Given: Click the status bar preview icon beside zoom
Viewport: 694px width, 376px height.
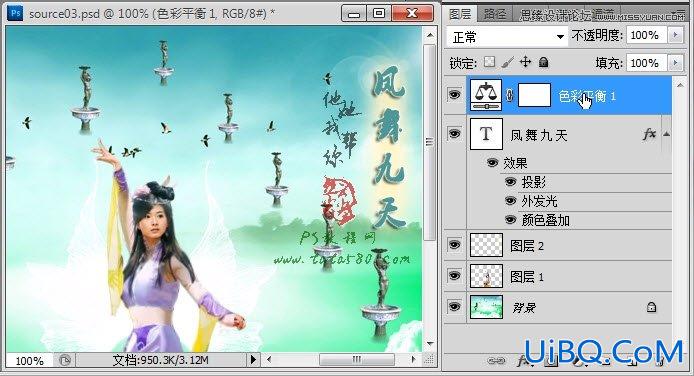Looking at the screenshot, I should 65,360.
